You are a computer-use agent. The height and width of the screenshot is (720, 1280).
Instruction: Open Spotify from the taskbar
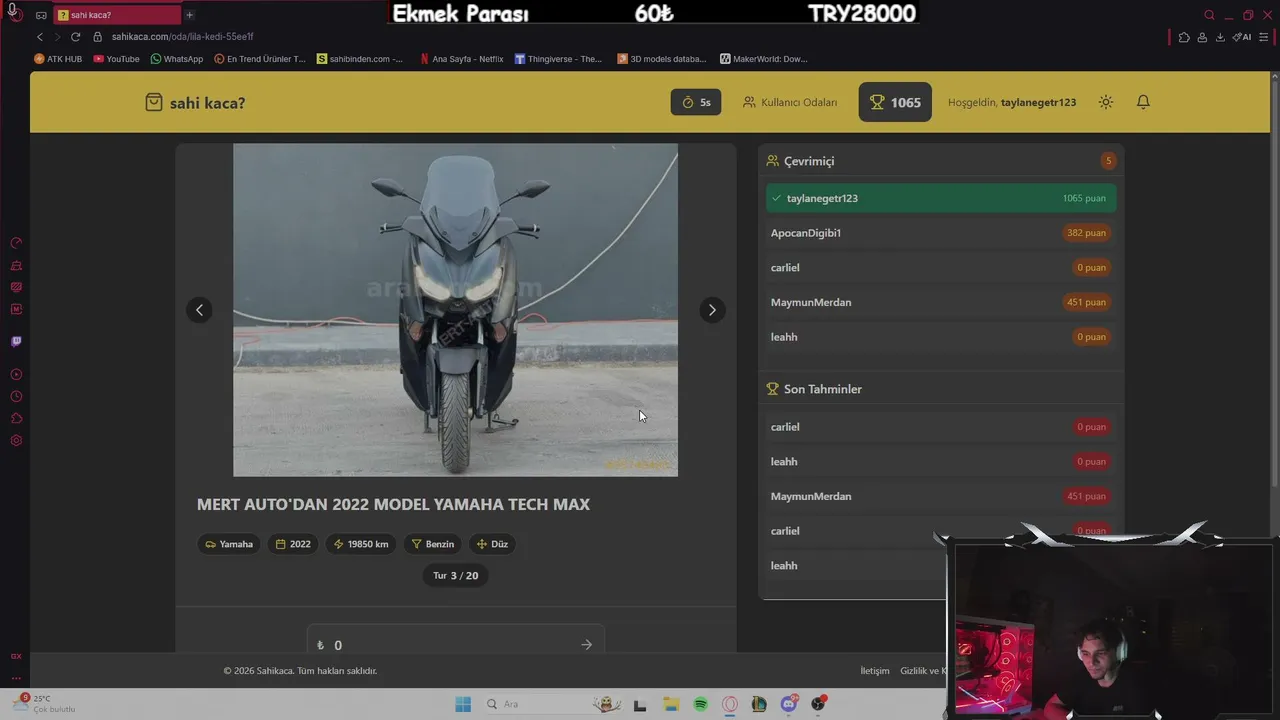(701, 704)
